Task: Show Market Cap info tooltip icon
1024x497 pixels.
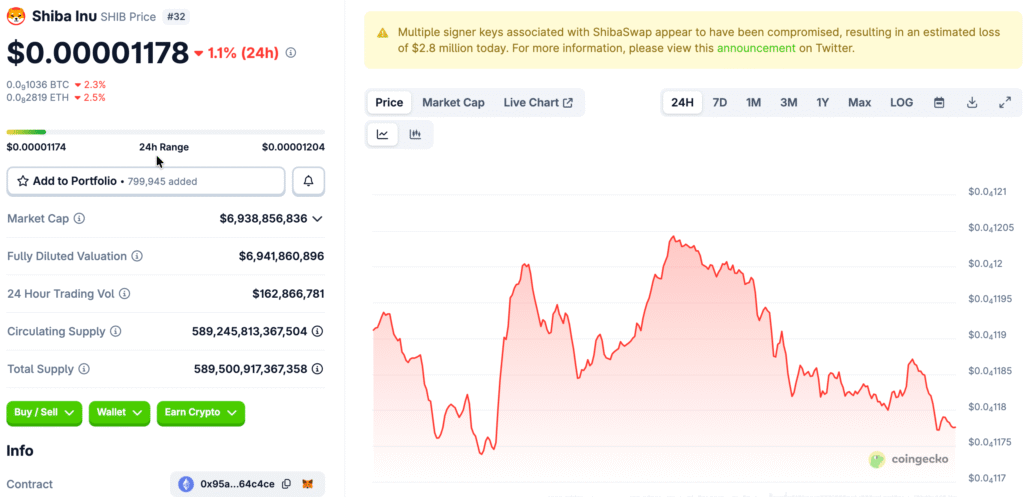Action: pos(80,219)
